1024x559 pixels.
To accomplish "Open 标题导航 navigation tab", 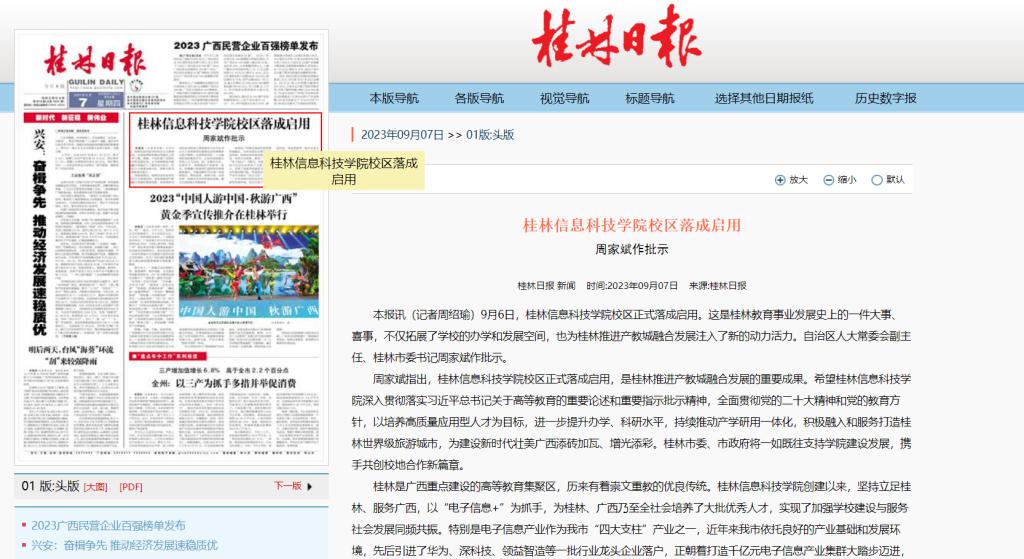I will pos(650,98).
